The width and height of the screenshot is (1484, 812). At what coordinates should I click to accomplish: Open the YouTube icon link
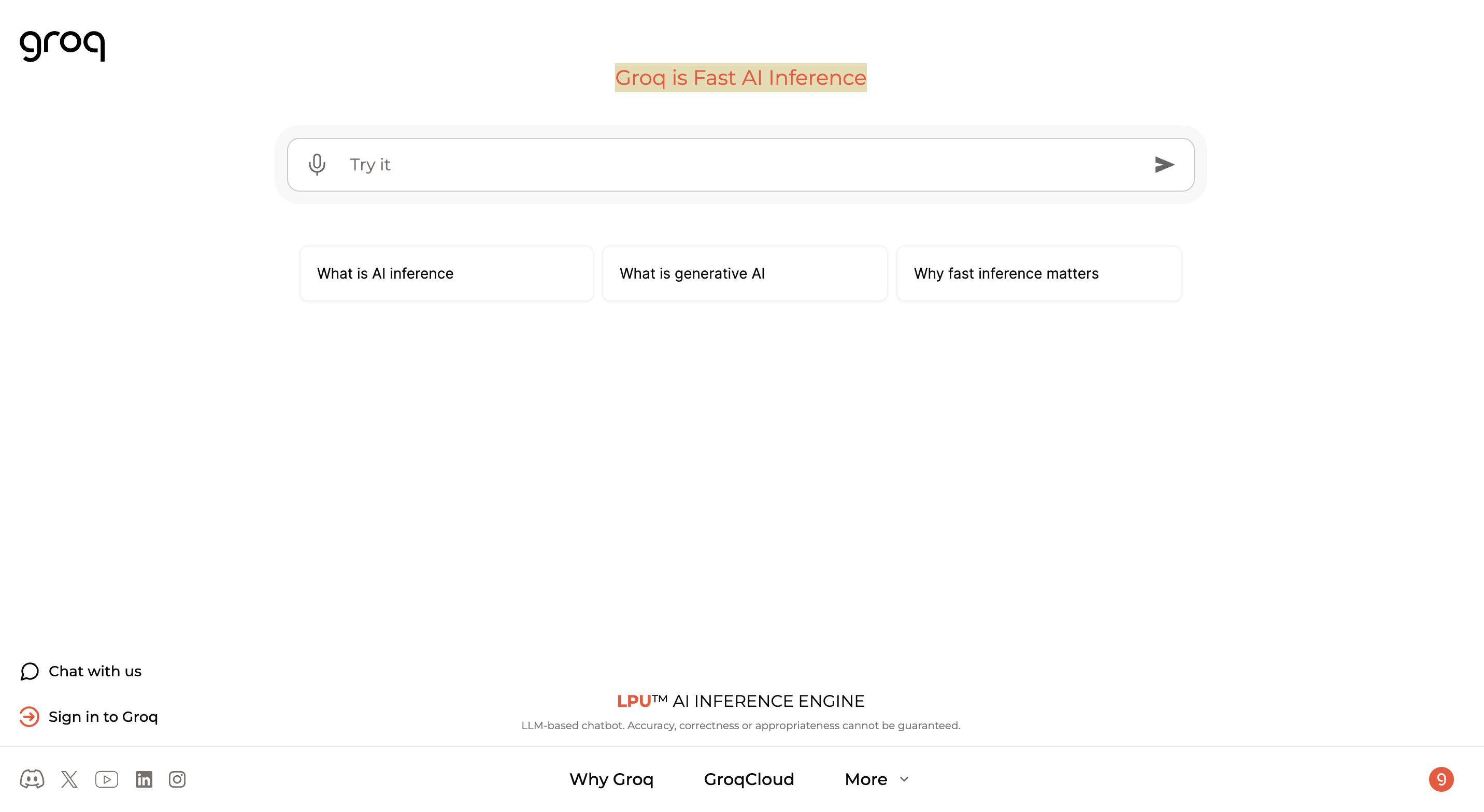coord(107,779)
